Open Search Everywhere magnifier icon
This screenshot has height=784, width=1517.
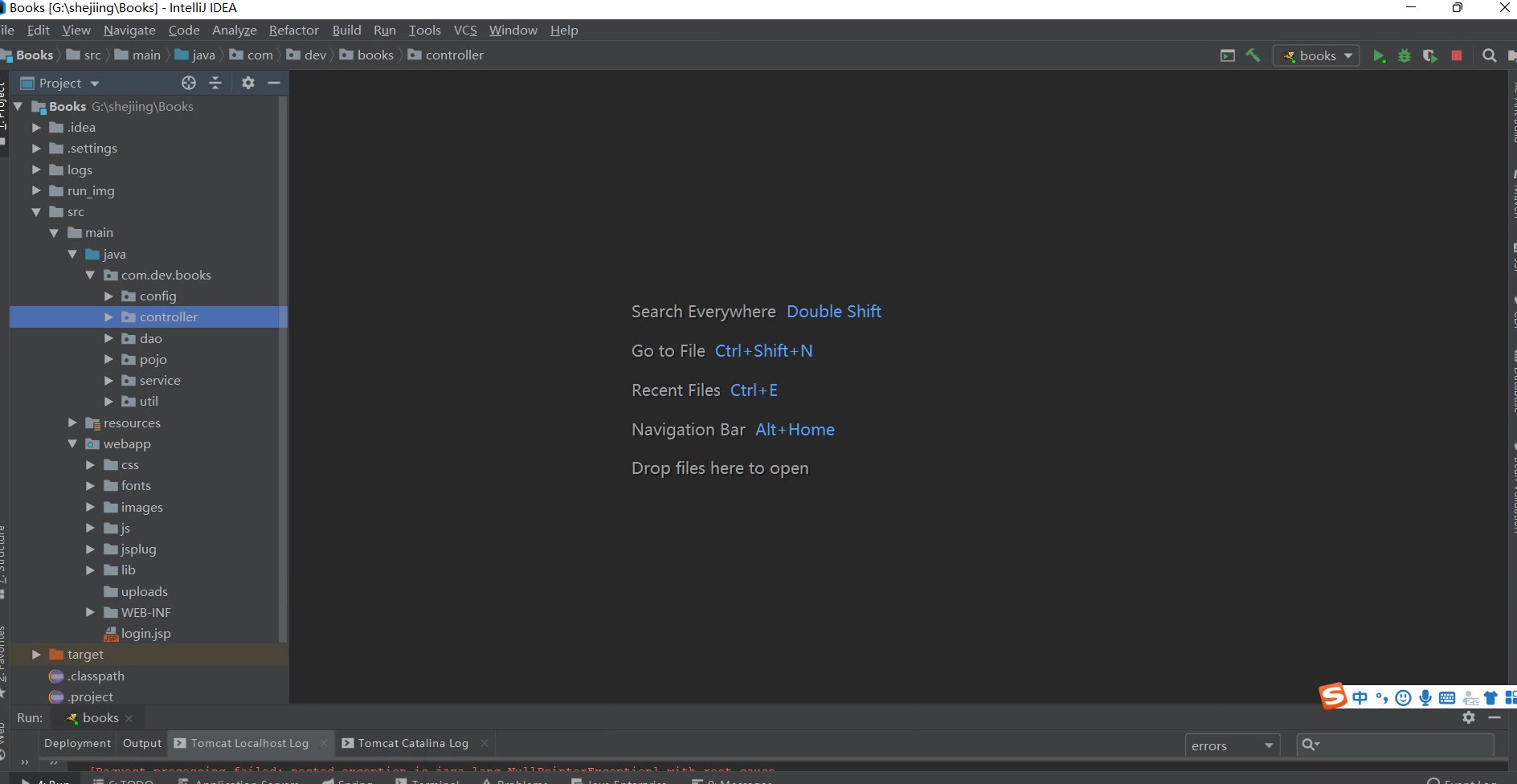(1489, 55)
